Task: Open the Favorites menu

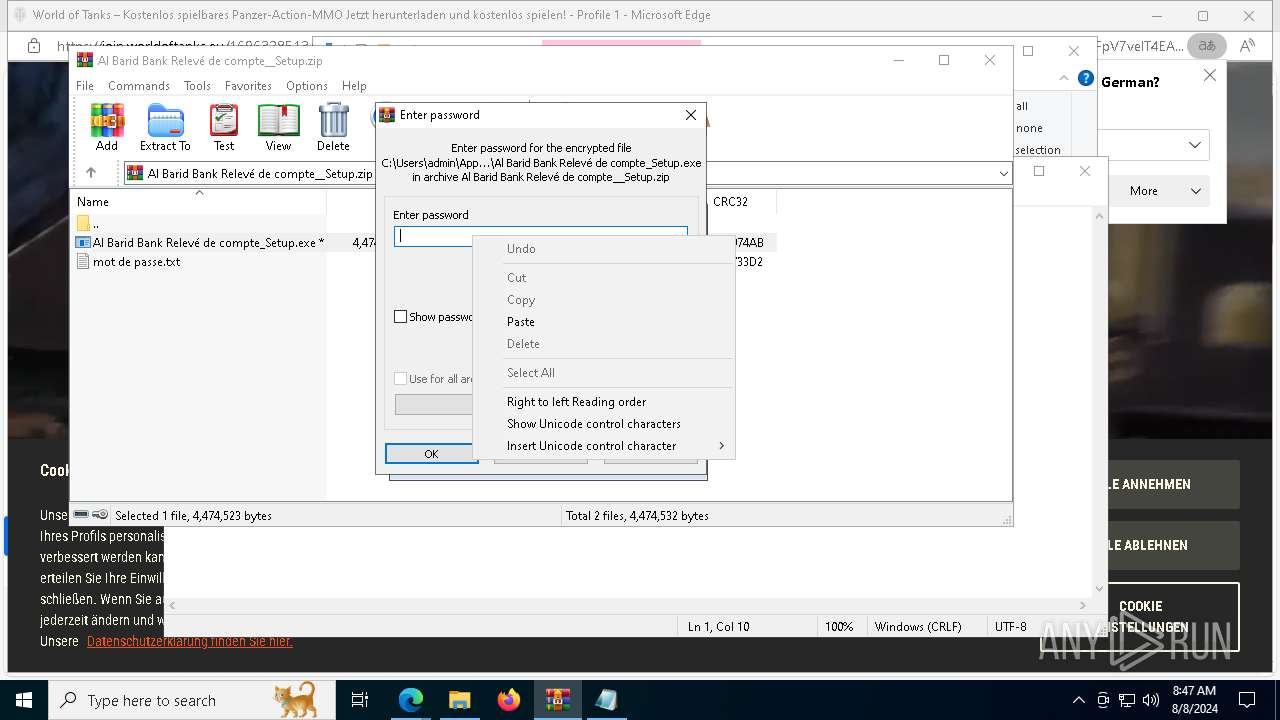Action: coord(248,86)
